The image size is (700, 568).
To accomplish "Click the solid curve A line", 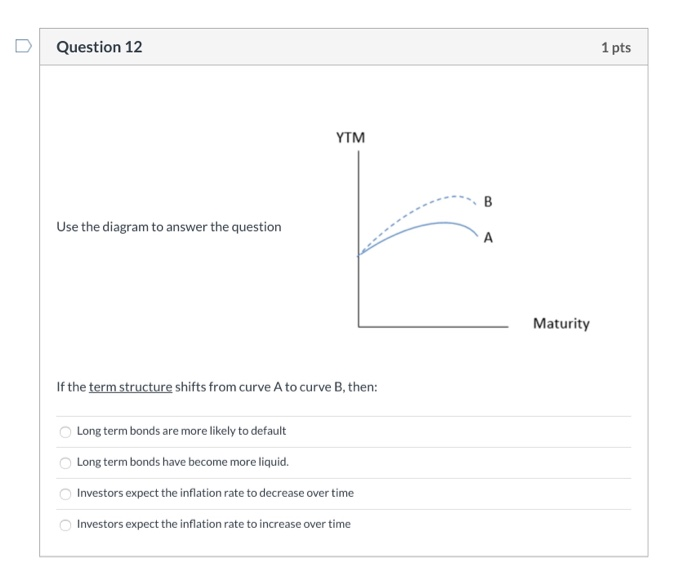I will pos(420,227).
